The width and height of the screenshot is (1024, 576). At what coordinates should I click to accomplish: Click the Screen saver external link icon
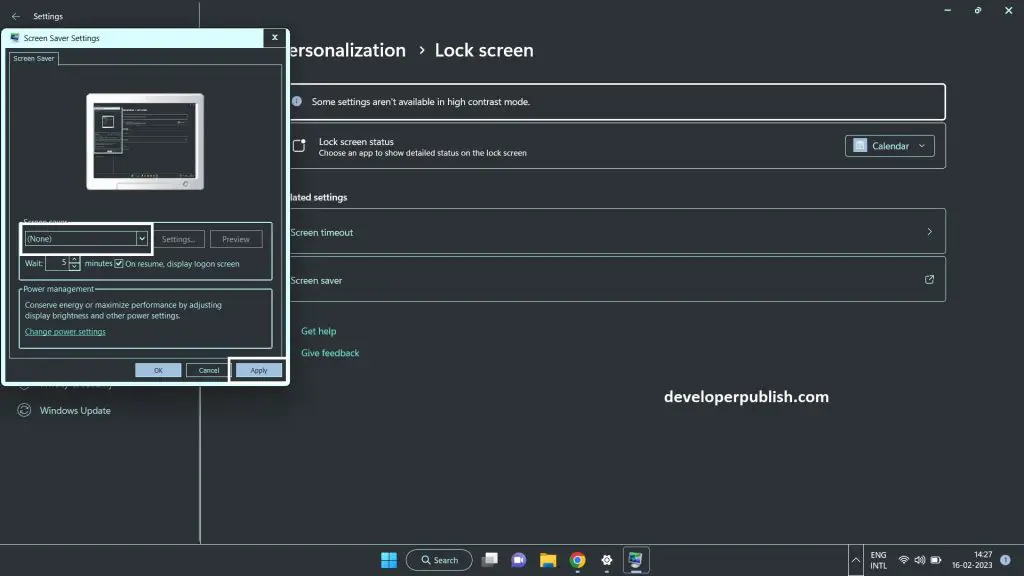(929, 280)
